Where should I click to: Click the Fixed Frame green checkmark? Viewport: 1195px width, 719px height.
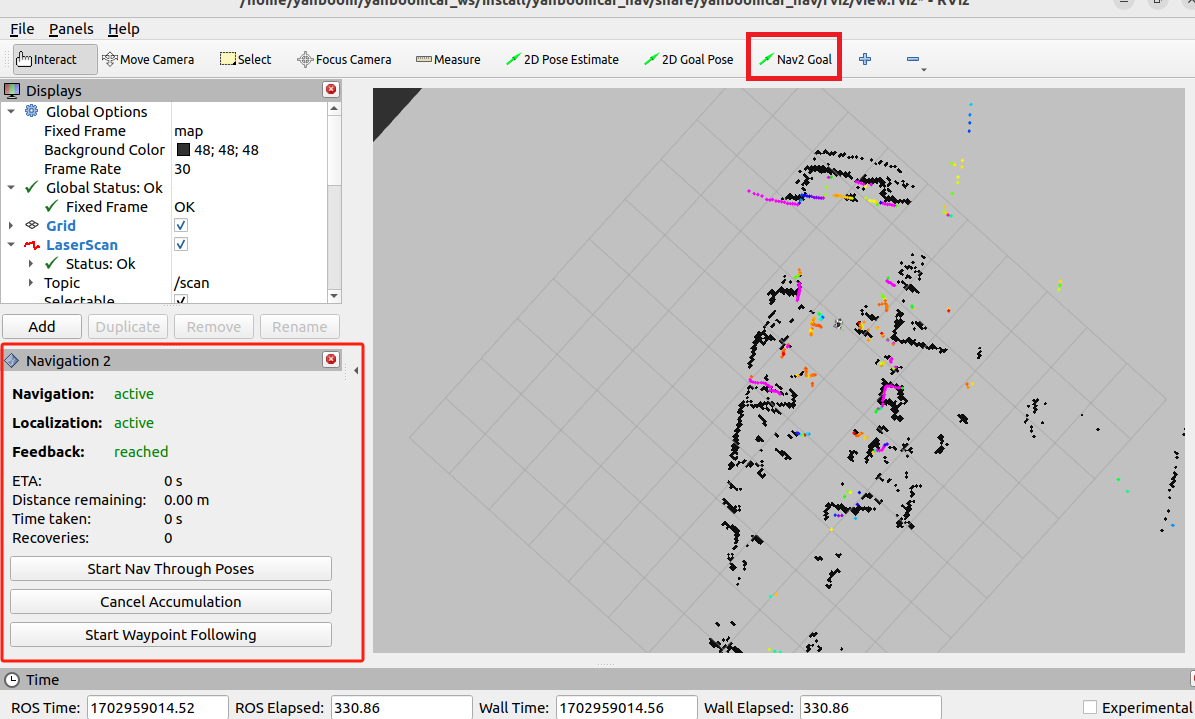[x=52, y=207]
